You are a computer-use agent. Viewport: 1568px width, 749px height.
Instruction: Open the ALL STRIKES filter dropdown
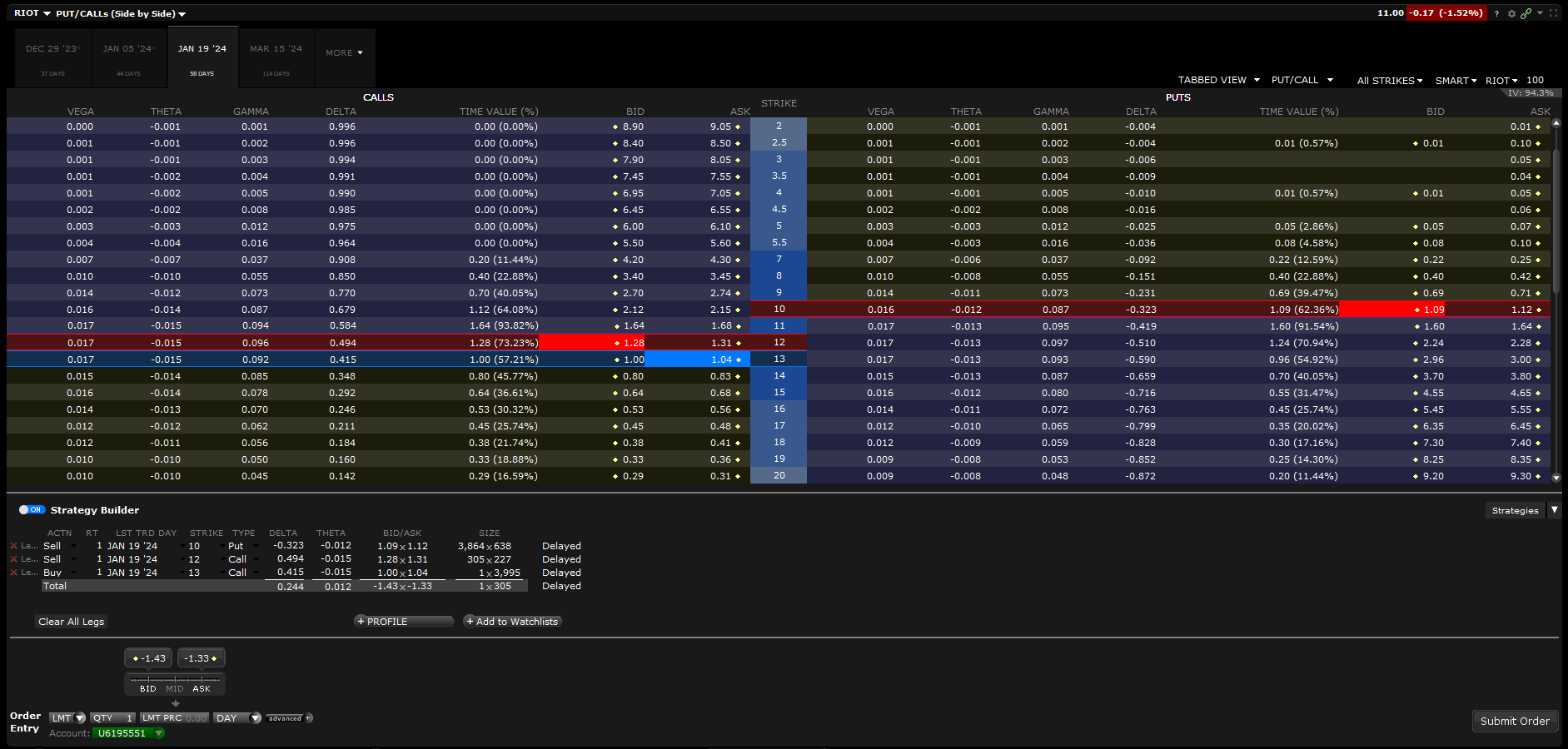[1389, 80]
